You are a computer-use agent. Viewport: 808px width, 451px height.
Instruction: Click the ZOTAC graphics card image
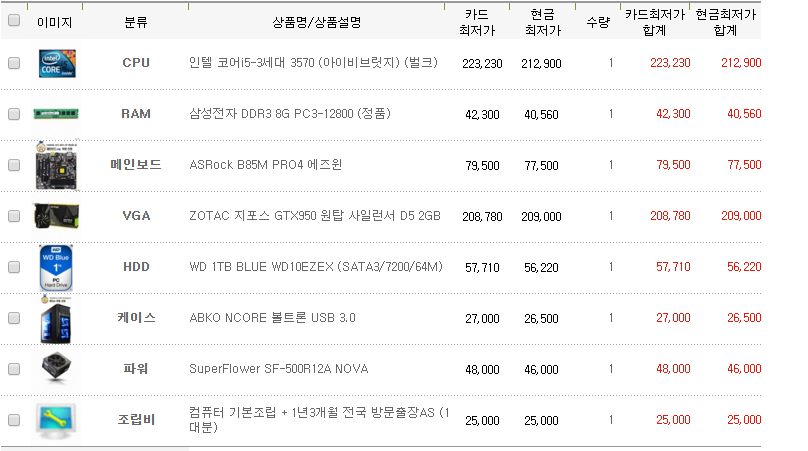(x=54, y=215)
